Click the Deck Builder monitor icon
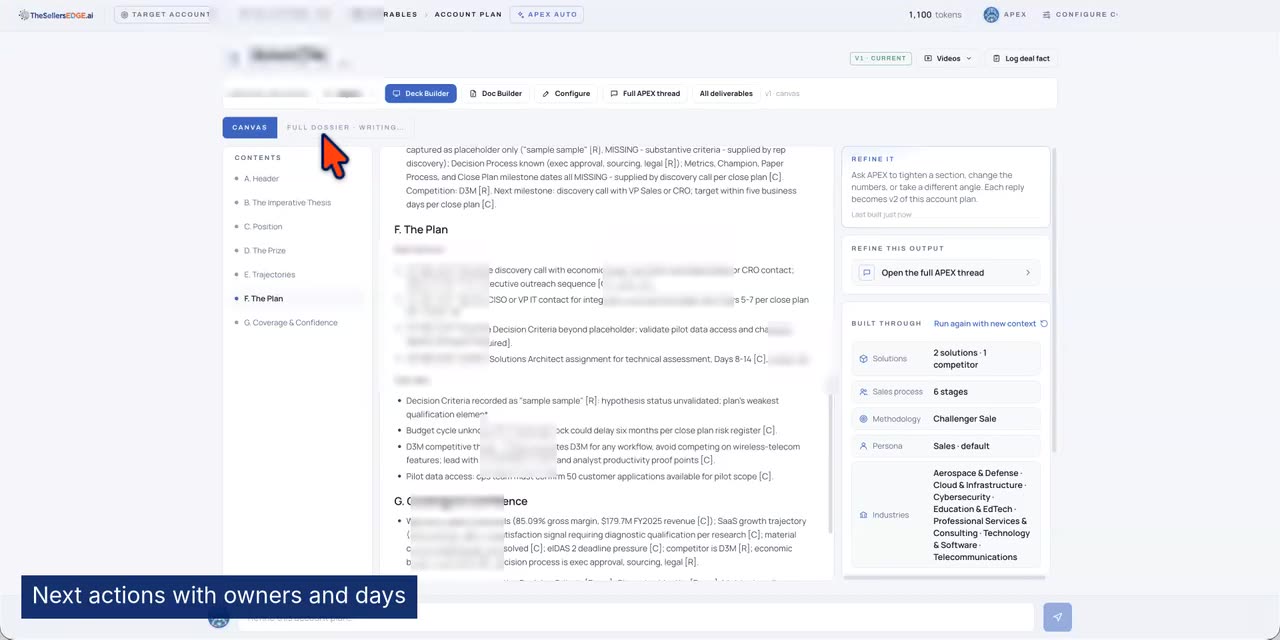Viewport: 1280px width, 640px height. pyautogui.click(x=397, y=93)
